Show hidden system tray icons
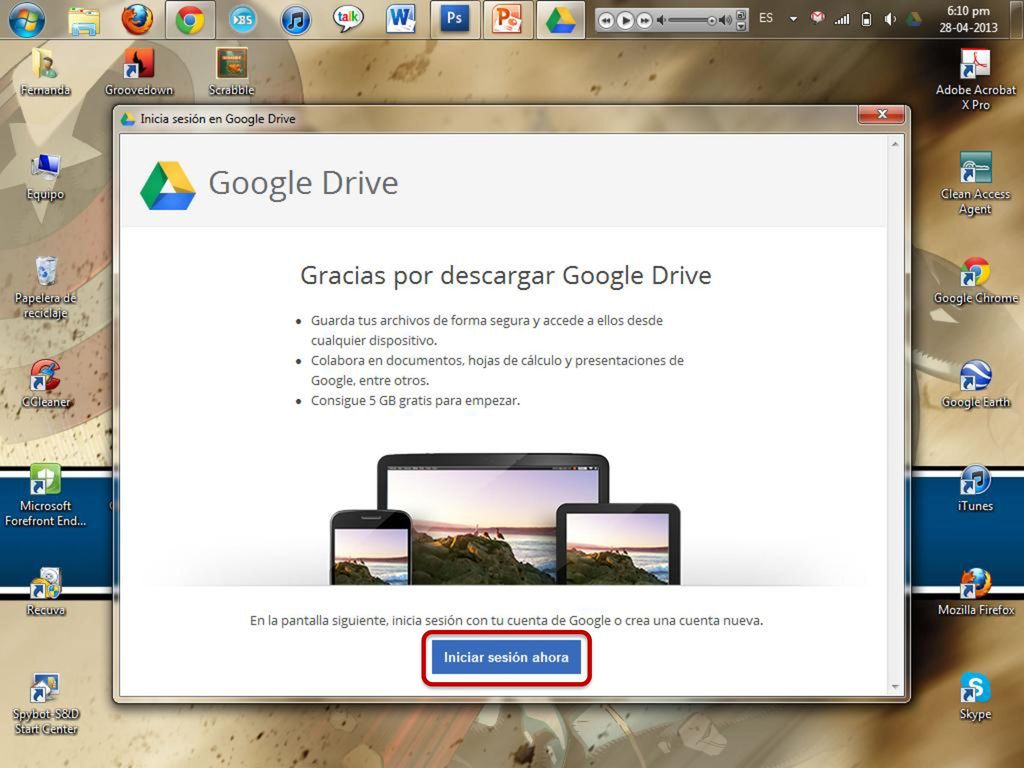Image resolution: width=1024 pixels, height=768 pixels. (x=793, y=19)
